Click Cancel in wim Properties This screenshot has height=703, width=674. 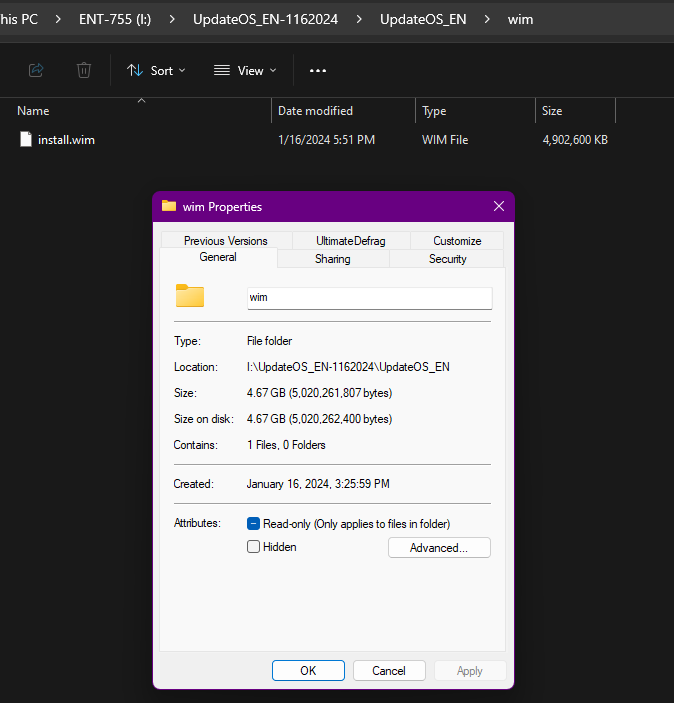point(389,670)
